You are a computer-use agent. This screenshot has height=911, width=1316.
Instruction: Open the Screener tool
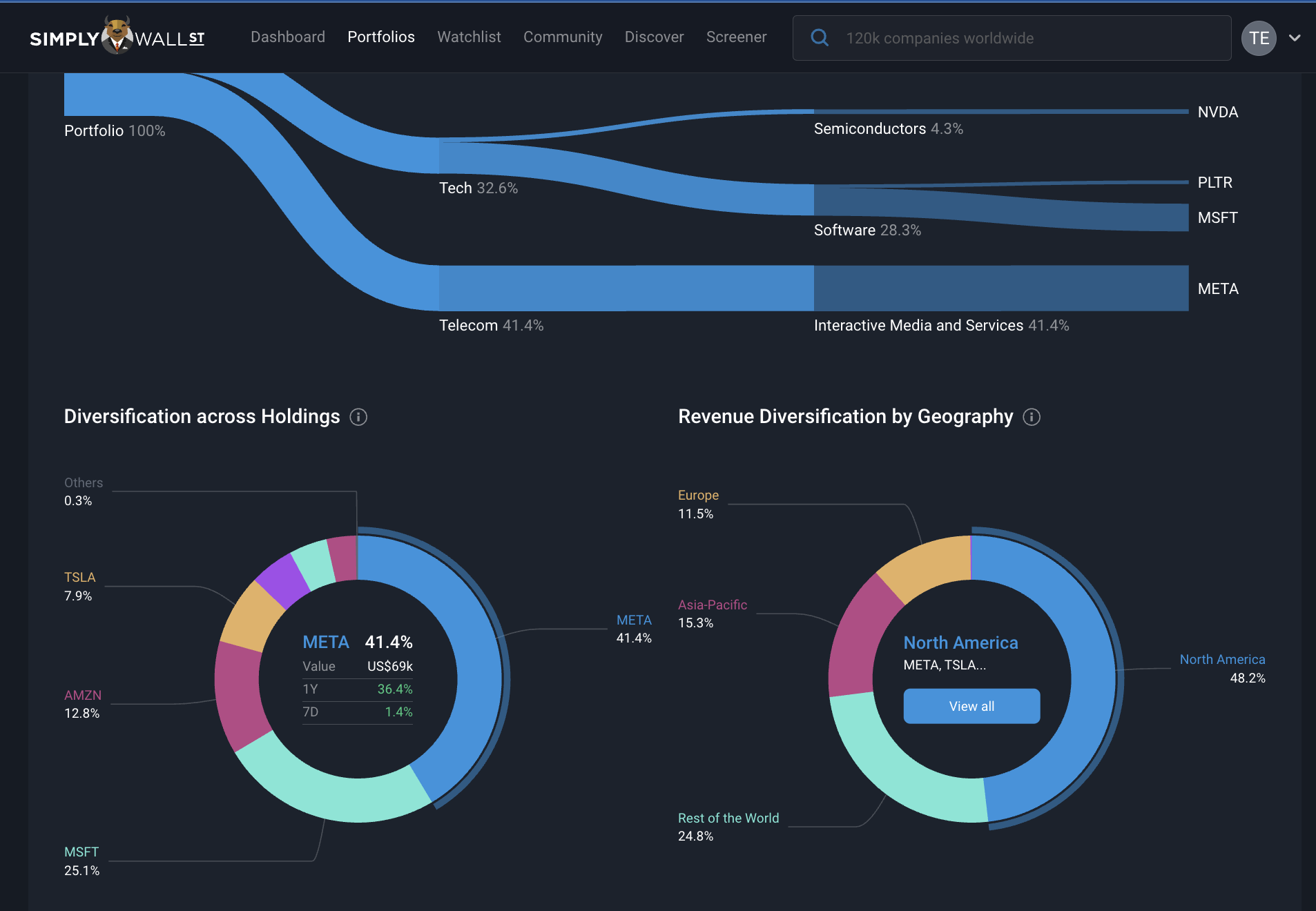tap(736, 37)
